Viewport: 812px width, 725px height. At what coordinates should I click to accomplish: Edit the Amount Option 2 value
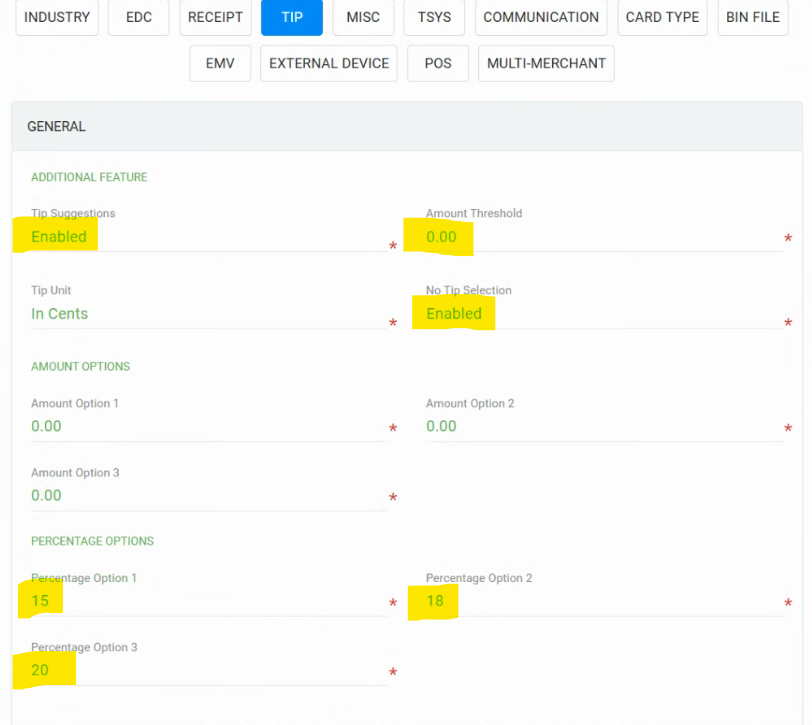604,427
